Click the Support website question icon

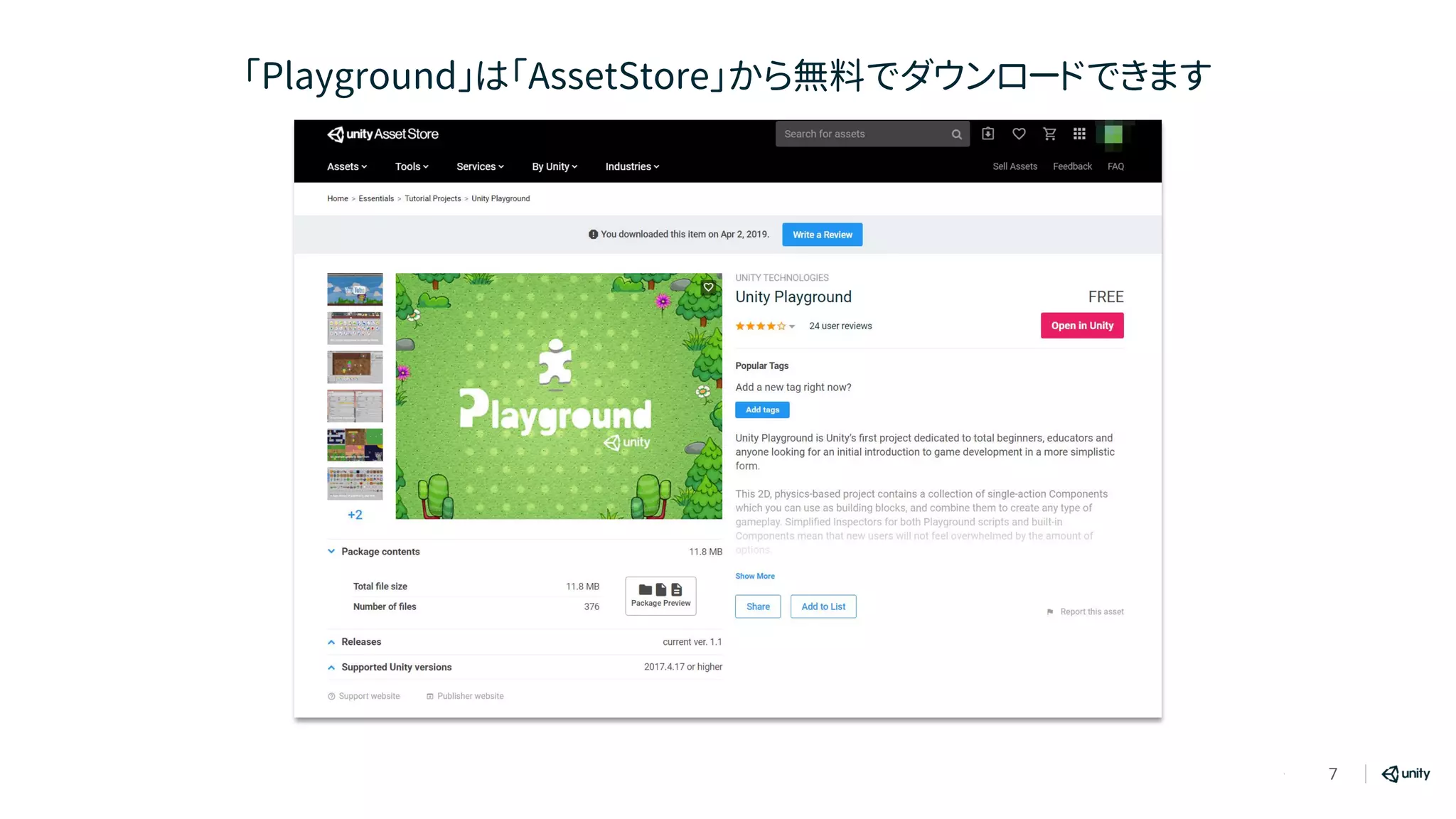331,697
